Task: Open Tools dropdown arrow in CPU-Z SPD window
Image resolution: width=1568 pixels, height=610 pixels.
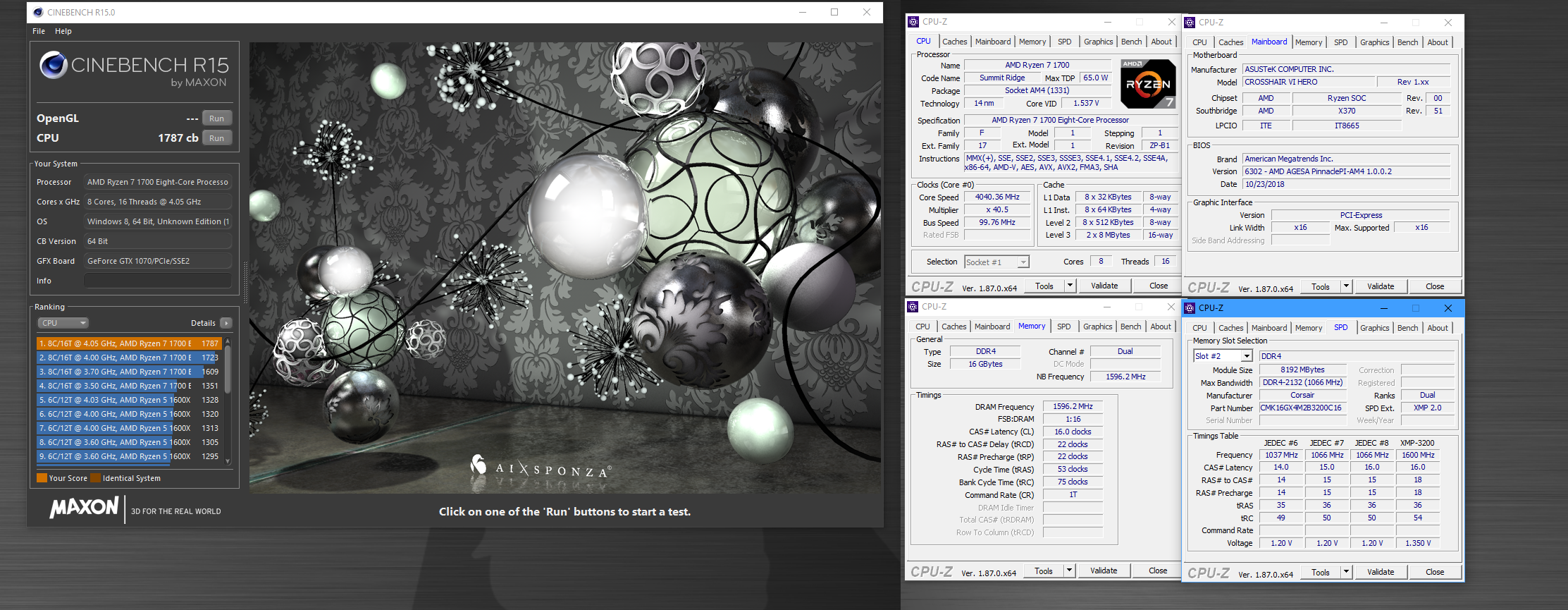Action: click(x=1346, y=572)
